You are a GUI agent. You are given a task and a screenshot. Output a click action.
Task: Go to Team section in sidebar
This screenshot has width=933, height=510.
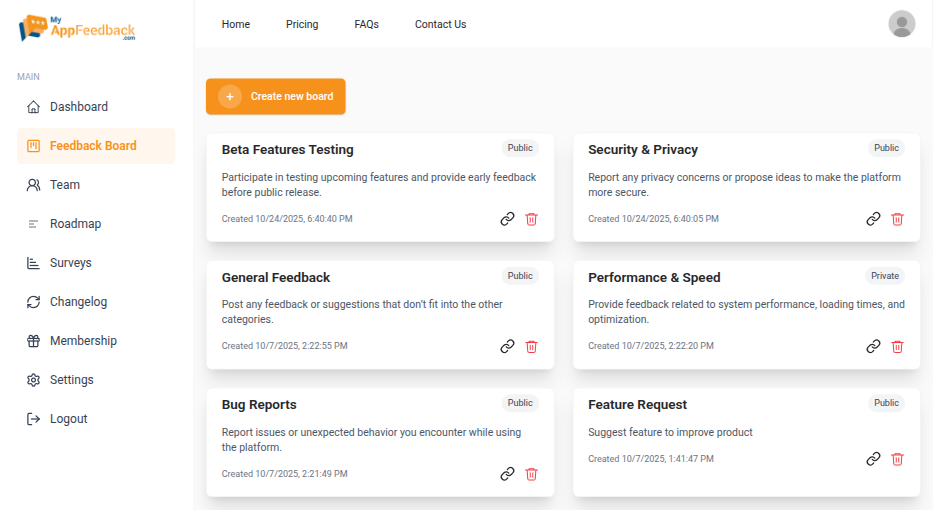click(x=64, y=185)
